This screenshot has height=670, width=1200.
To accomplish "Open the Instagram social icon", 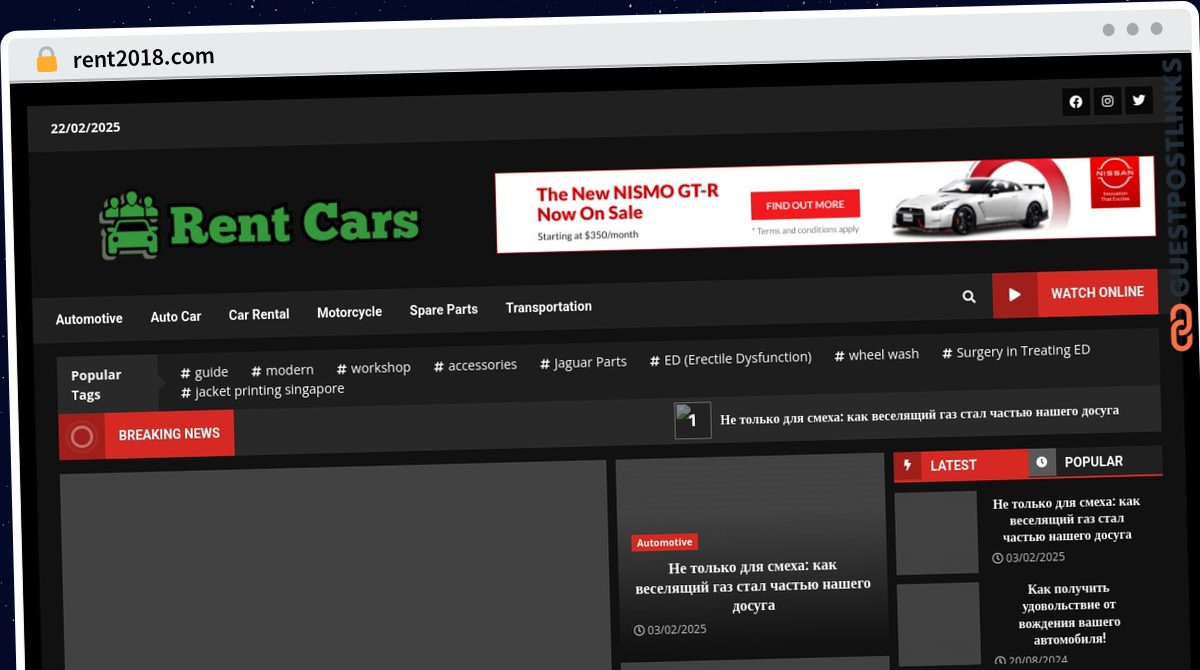I will click(1107, 101).
